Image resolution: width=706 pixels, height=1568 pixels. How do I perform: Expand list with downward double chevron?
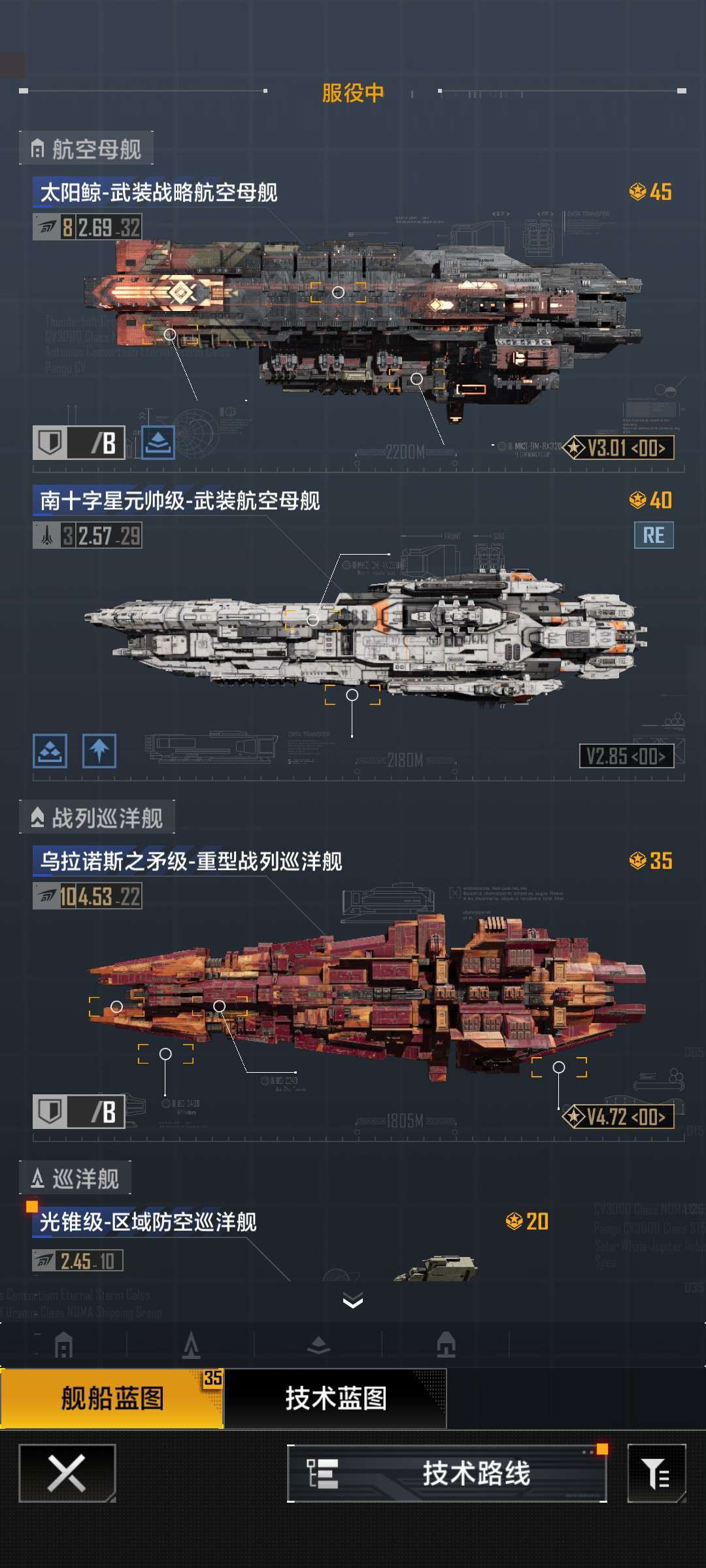tap(353, 1301)
